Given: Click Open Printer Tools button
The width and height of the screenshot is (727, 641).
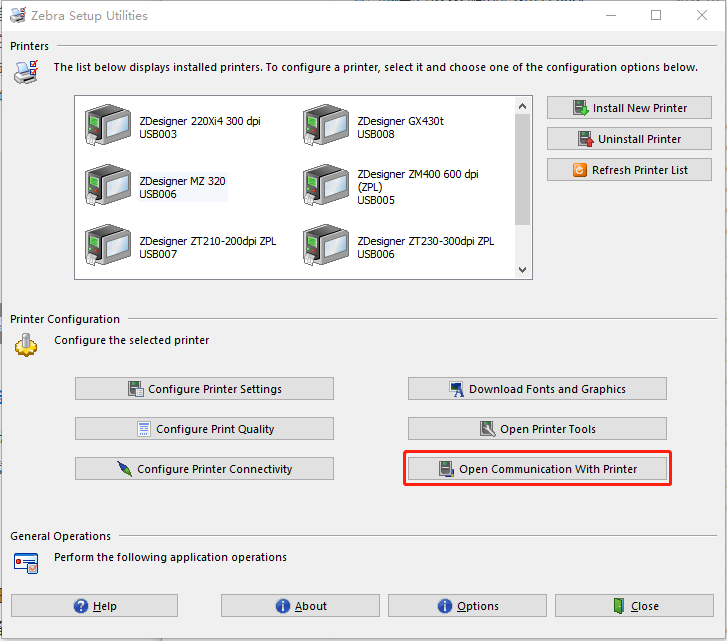Looking at the screenshot, I should [537, 429].
